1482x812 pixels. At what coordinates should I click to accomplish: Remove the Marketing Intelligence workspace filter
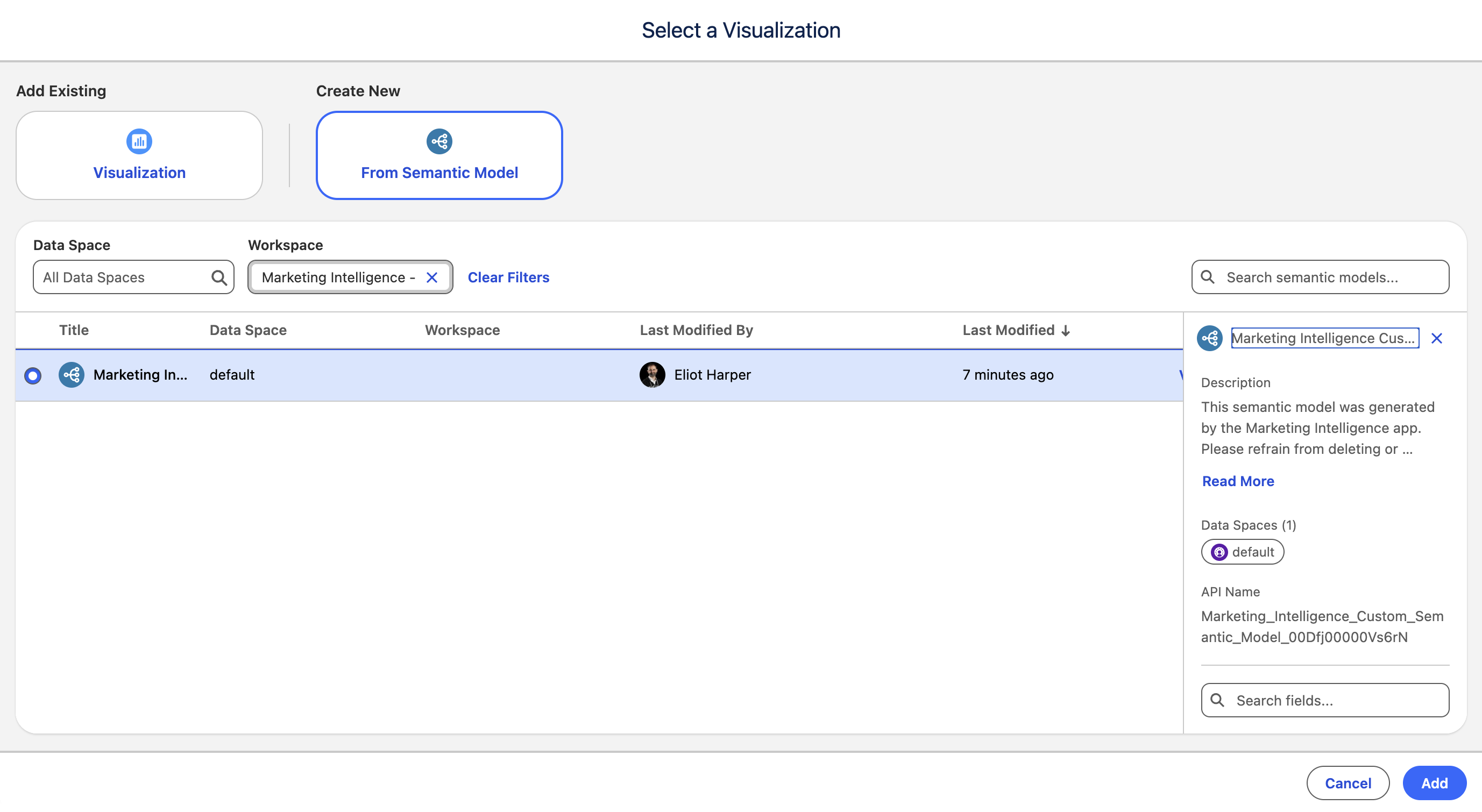pos(432,278)
